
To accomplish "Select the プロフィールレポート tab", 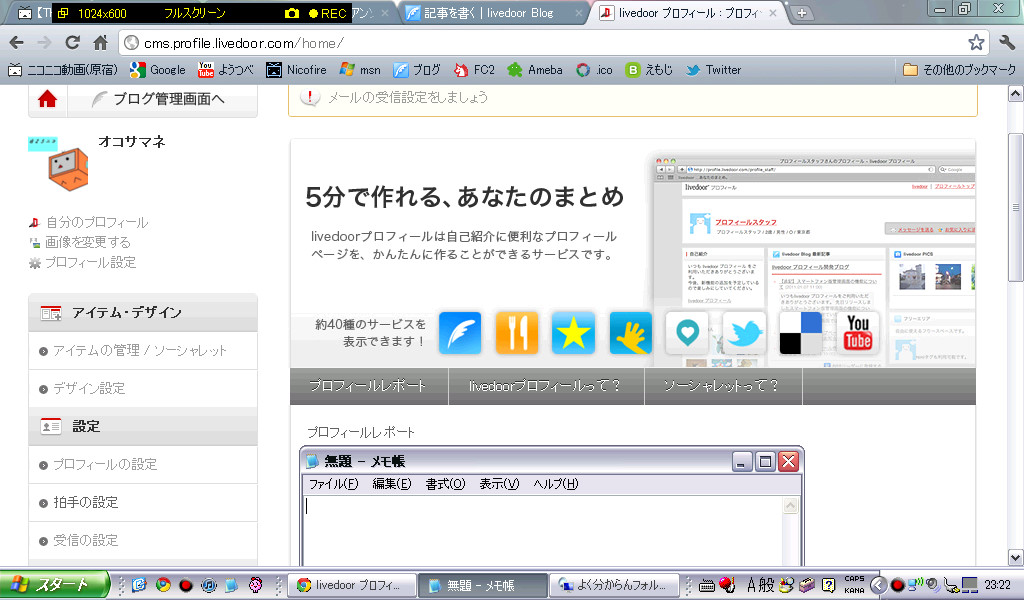I will point(369,386).
